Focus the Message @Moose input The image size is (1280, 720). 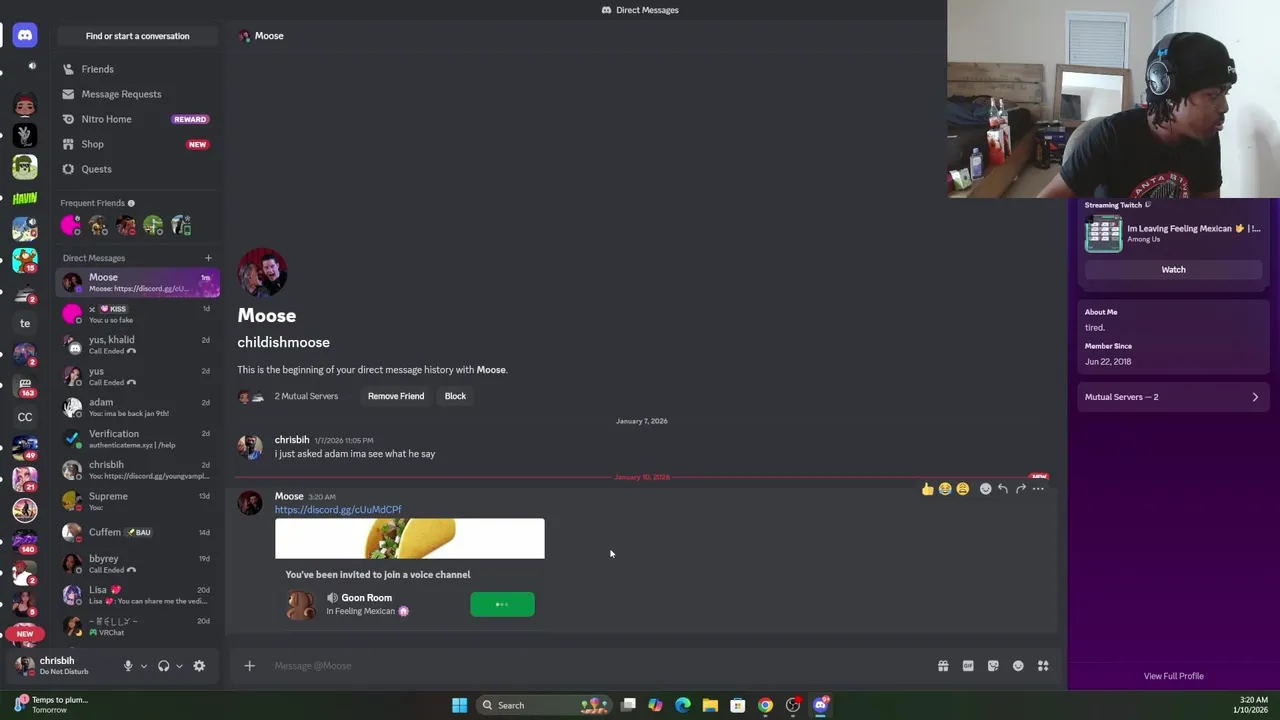pyautogui.click(x=600, y=666)
